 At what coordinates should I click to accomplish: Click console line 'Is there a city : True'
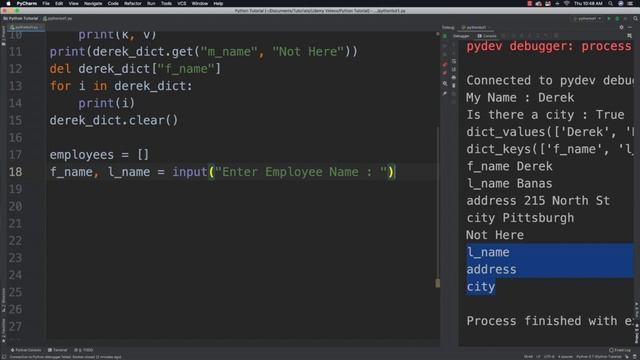click(x=545, y=115)
